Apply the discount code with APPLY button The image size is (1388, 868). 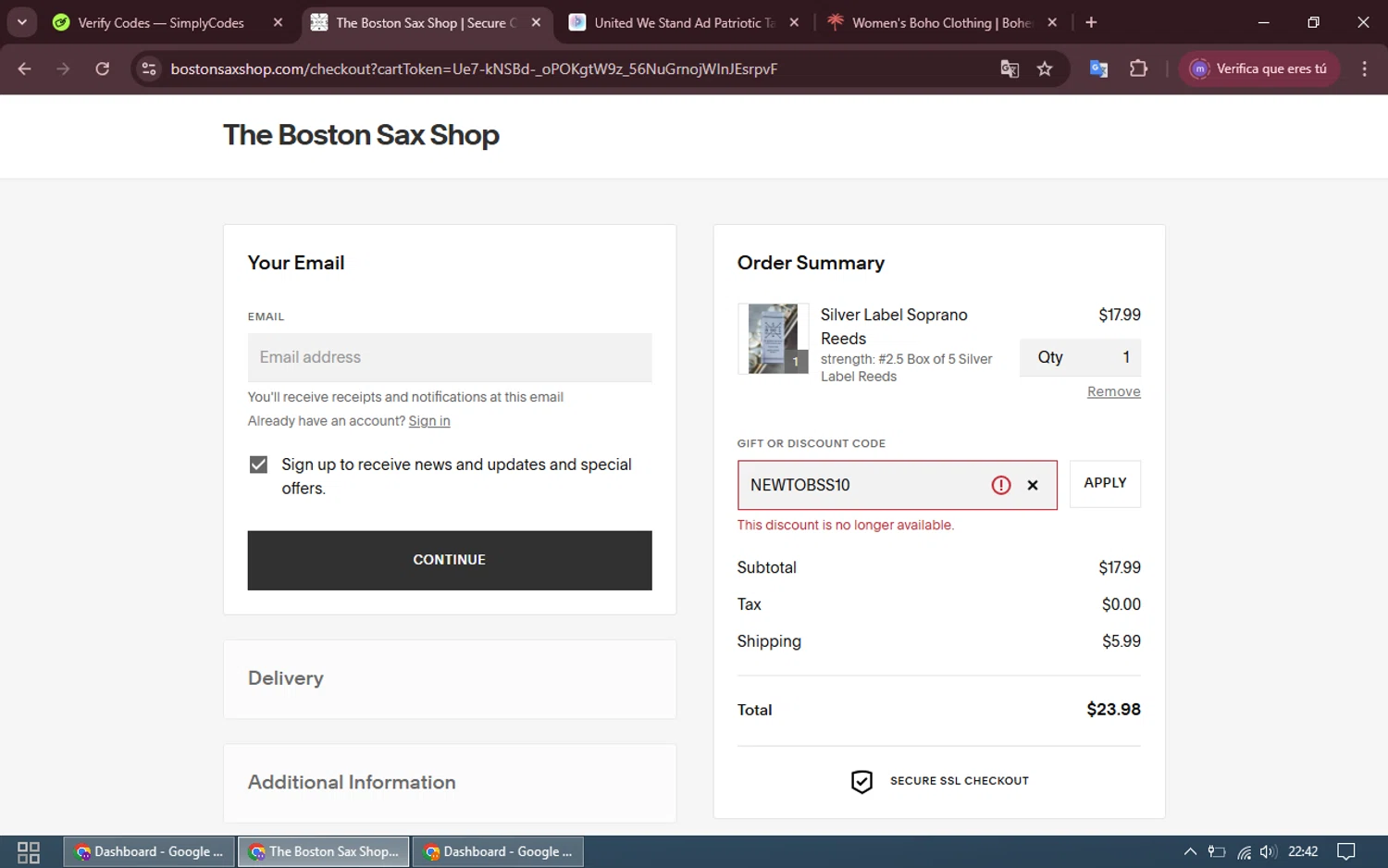1105,483
